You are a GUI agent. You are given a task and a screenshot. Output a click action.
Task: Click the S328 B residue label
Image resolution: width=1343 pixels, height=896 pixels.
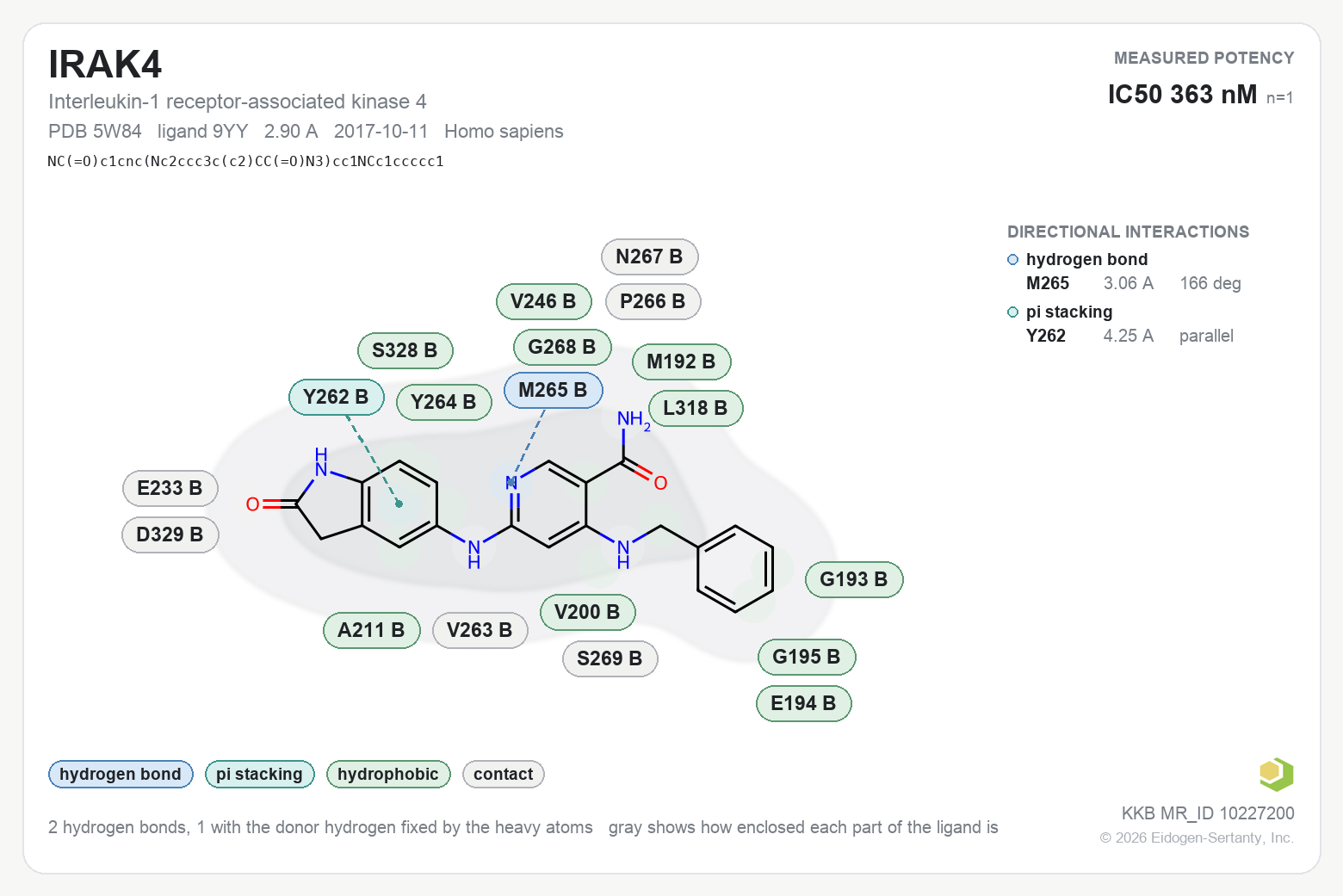[x=405, y=350]
